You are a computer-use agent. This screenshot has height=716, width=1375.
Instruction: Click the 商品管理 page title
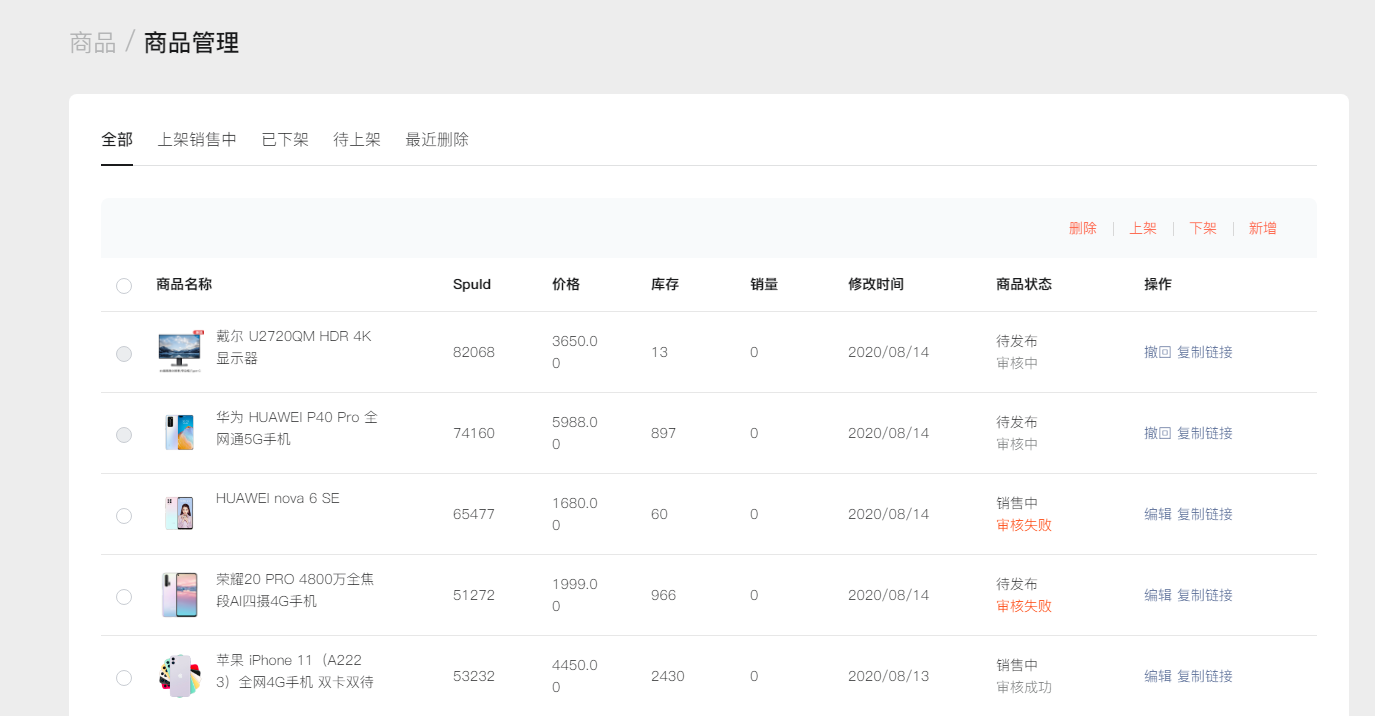[x=191, y=43]
